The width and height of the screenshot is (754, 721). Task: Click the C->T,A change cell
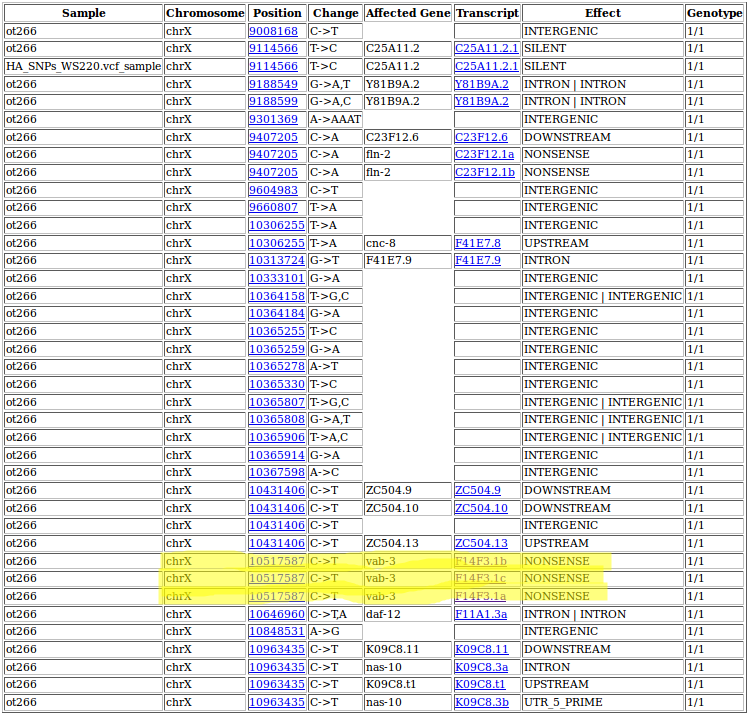[x=336, y=613]
